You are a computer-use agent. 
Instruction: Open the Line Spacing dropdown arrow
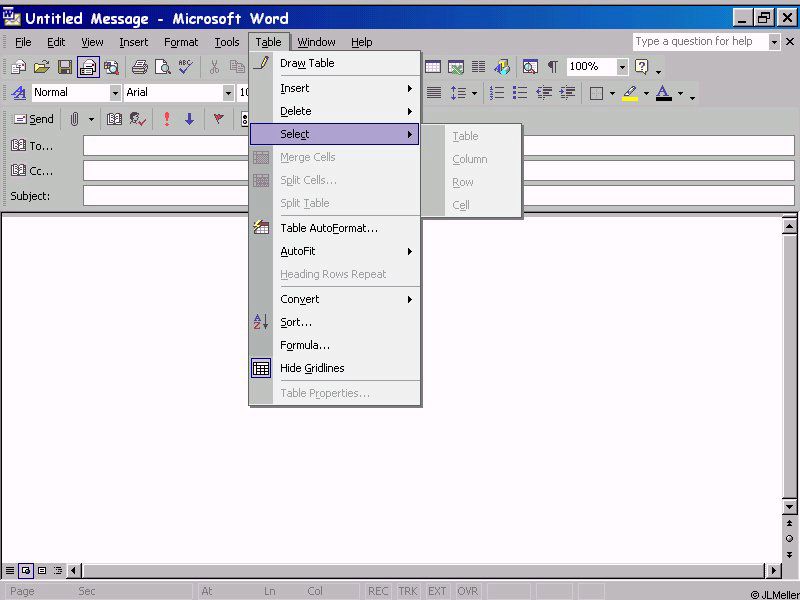point(474,93)
